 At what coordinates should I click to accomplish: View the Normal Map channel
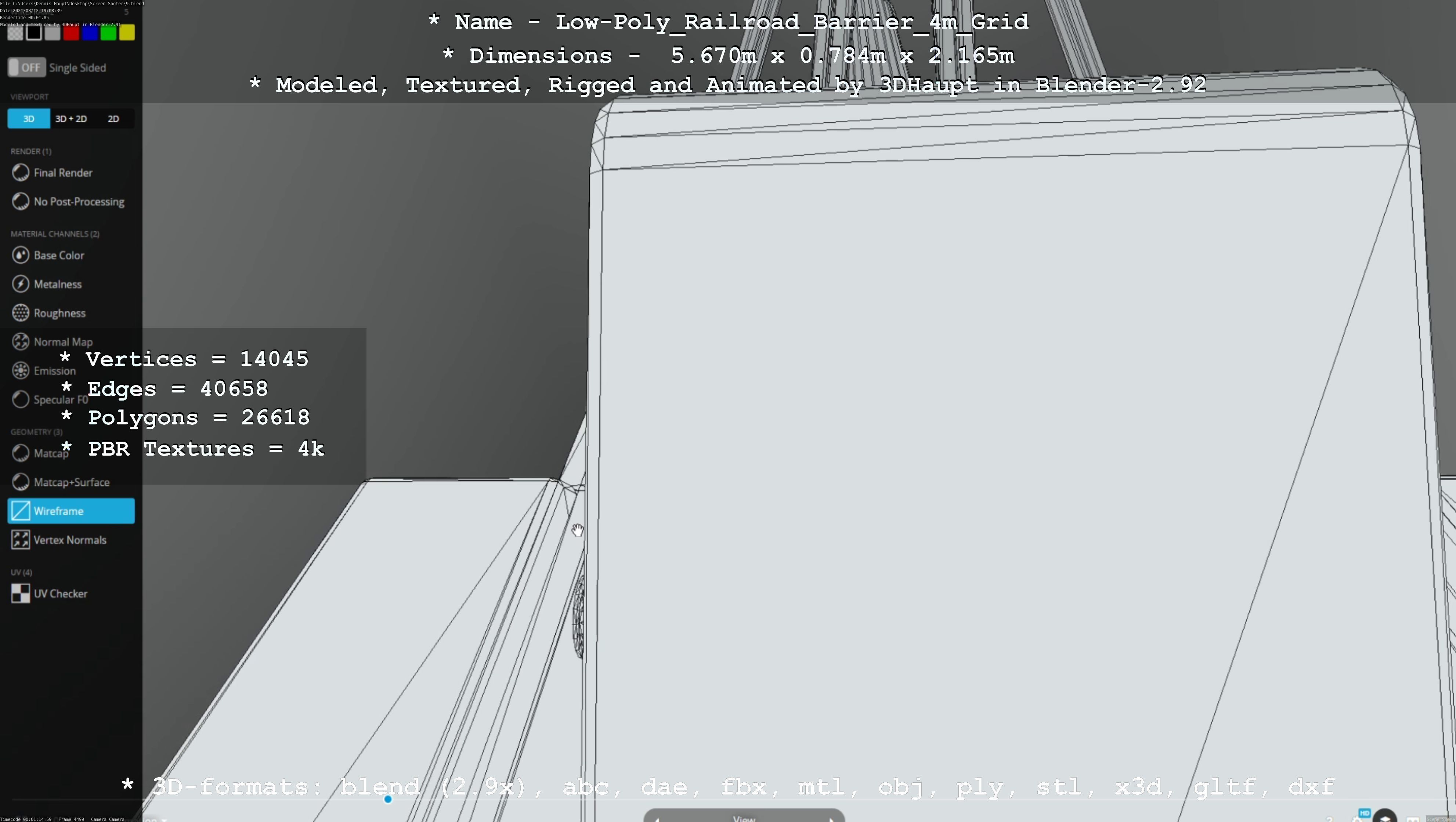pos(62,342)
